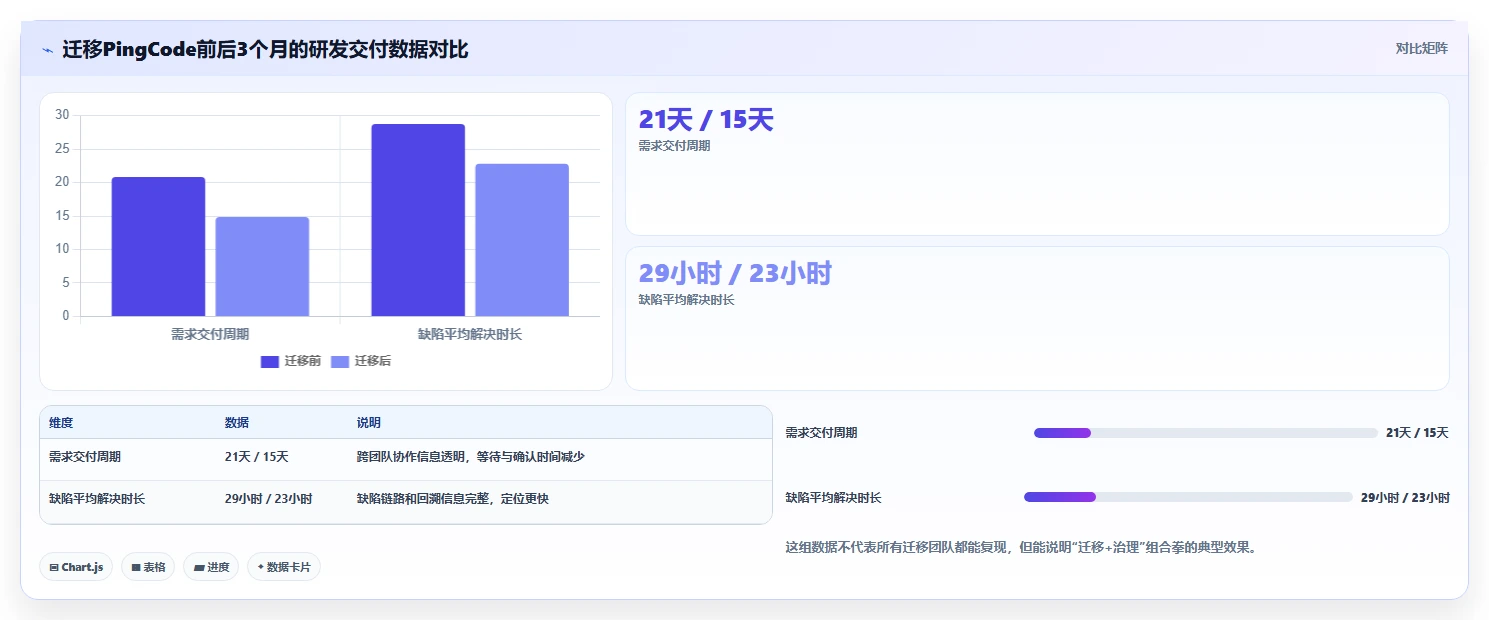1489x620 pixels.
Task: Click the 说明 column header
Action: pos(369,423)
